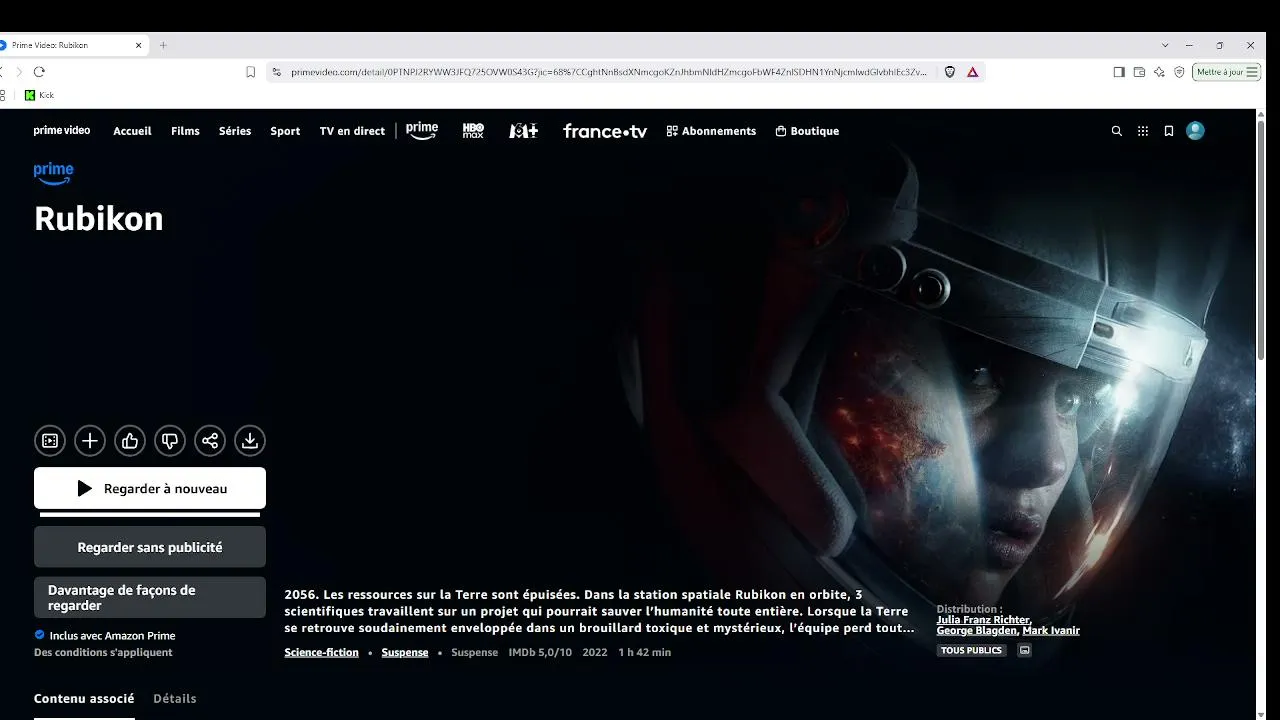The image size is (1280, 720).
Task: Open the Sport section
Action: pyautogui.click(x=285, y=131)
